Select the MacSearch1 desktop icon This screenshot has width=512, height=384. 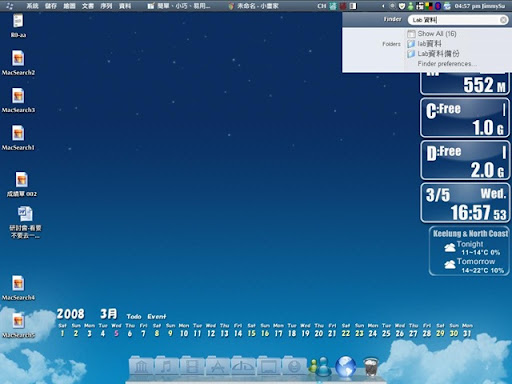[x=18, y=138]
